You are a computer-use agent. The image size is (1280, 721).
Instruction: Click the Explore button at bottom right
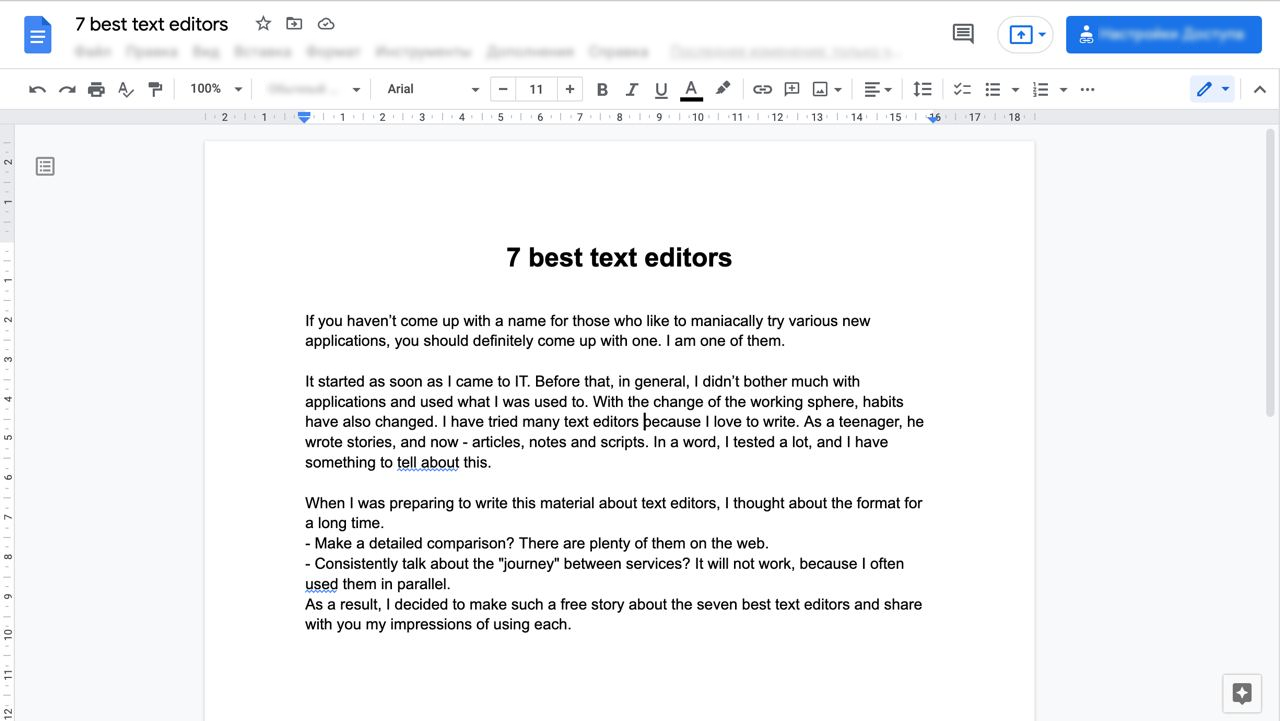(1242, 693)
